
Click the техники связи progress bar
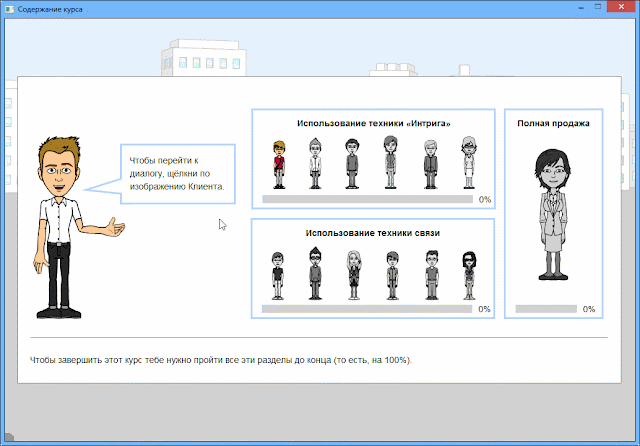[367, 309]
